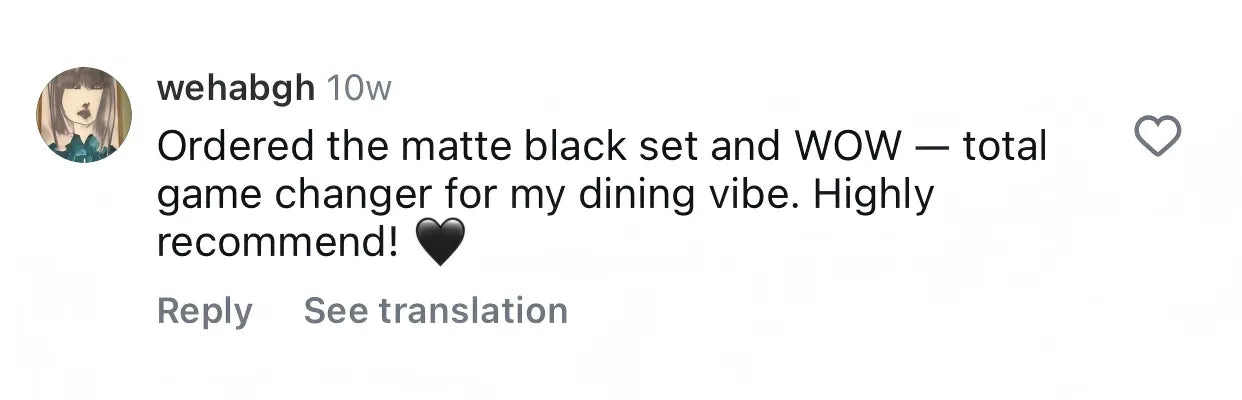Click the word total in the comment
The width and height of the screenshot is (1242, 400).
tap(1004, 148)
